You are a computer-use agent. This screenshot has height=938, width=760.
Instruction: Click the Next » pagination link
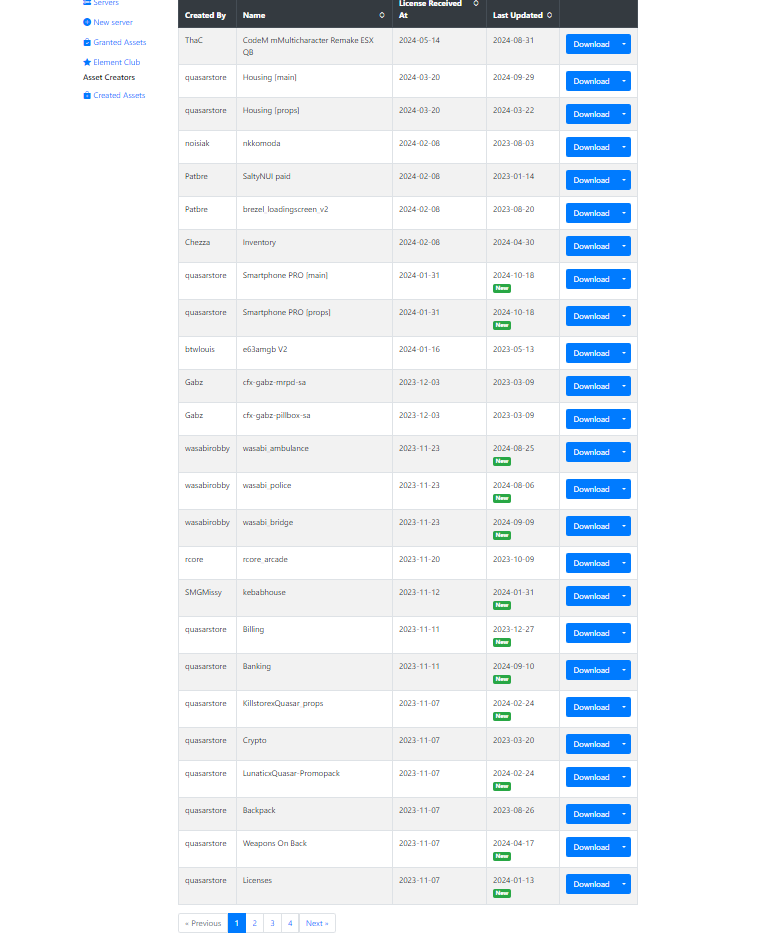[317, 924]
